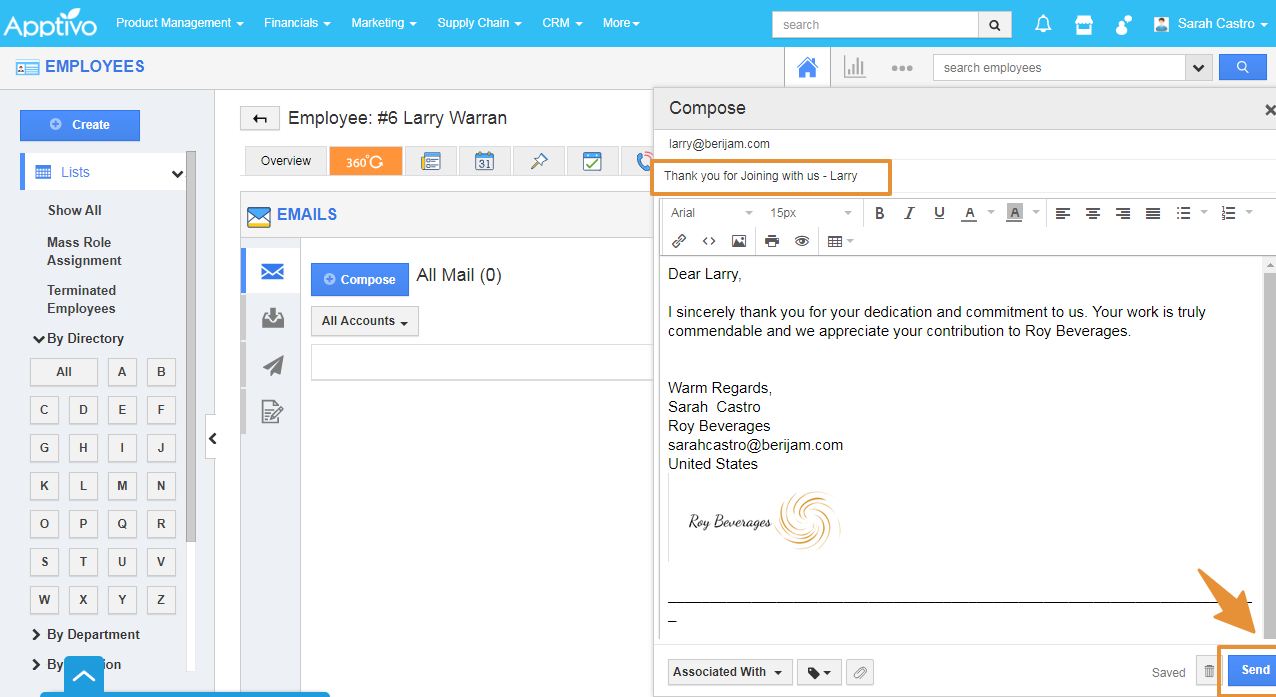1276x697 pixels.
Task: Click the Create employee button
Action: pyautogui.click(x=80, y=125)
